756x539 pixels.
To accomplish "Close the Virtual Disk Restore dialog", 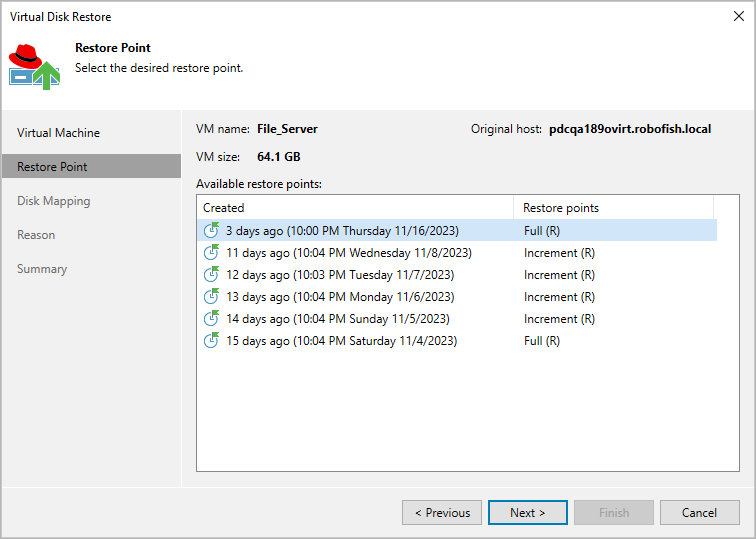I will (739, 16).
